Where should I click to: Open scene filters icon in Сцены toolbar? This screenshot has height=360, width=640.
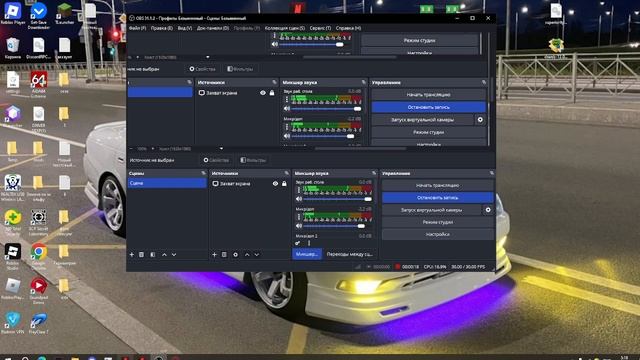click(153, 255)
